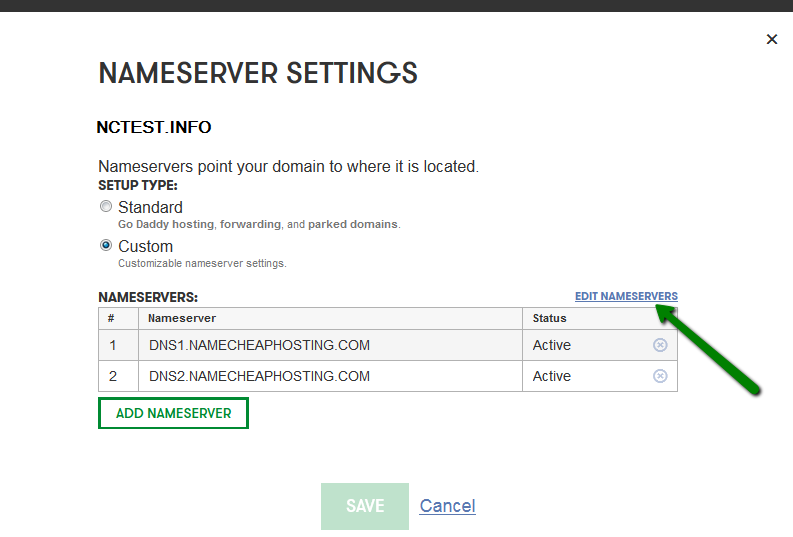Click the DNS2.NAMECHEAPHOSTING.COM cell
The width and height of the screenshot is (793, 537).
(330, 376)
